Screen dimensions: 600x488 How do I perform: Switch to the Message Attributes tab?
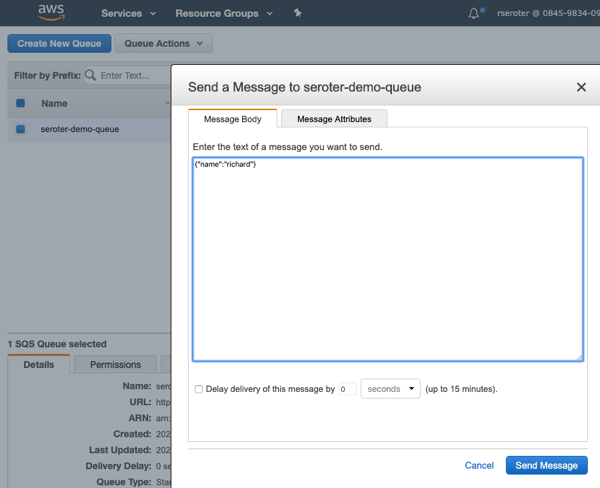point(334,119)
